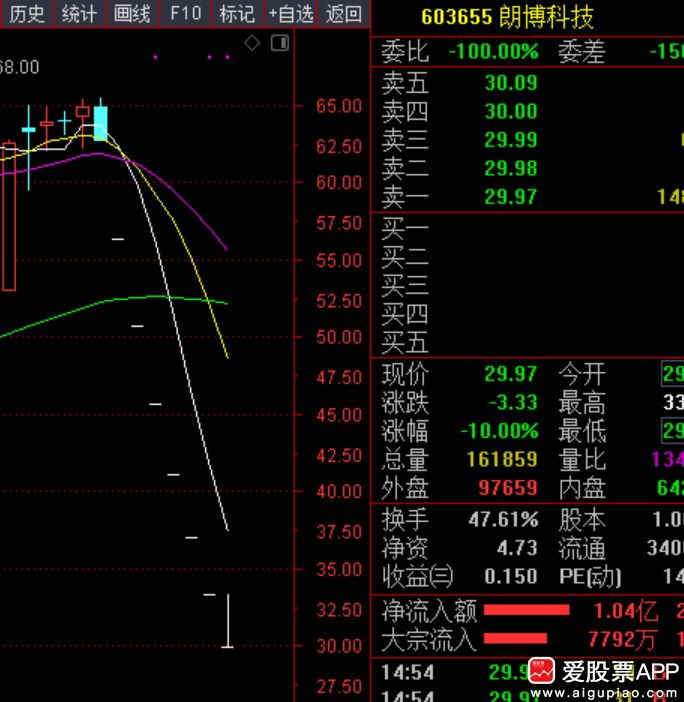The height and width of the screenshot is (702, 684).
Task: Click 涨跌 value -3.33
Action: tap(513, 402)
